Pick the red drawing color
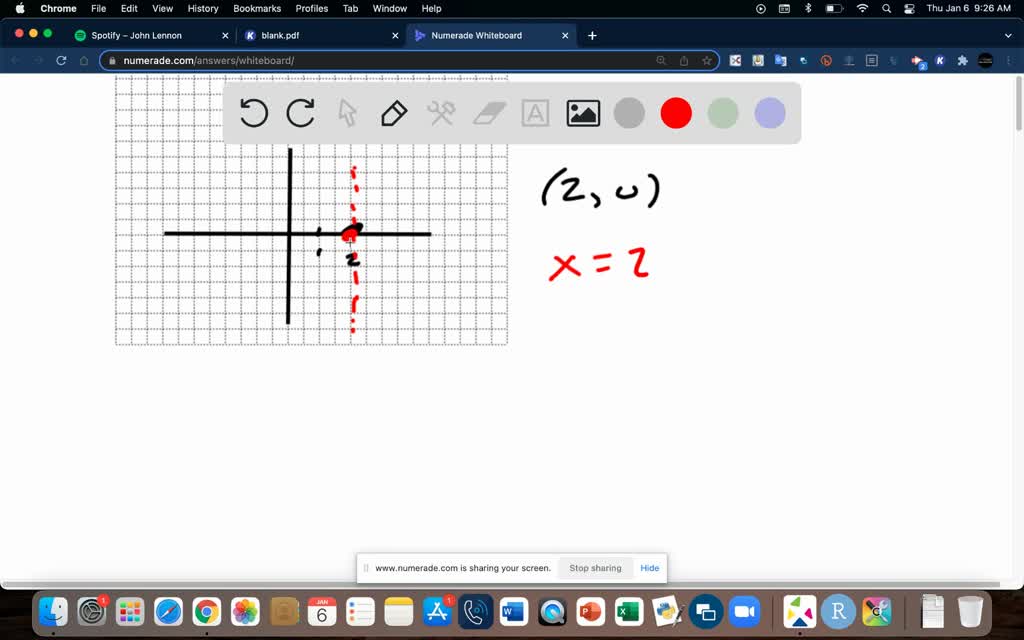The height and width of the screenshot is (640, 1024). tap(675, 113)
